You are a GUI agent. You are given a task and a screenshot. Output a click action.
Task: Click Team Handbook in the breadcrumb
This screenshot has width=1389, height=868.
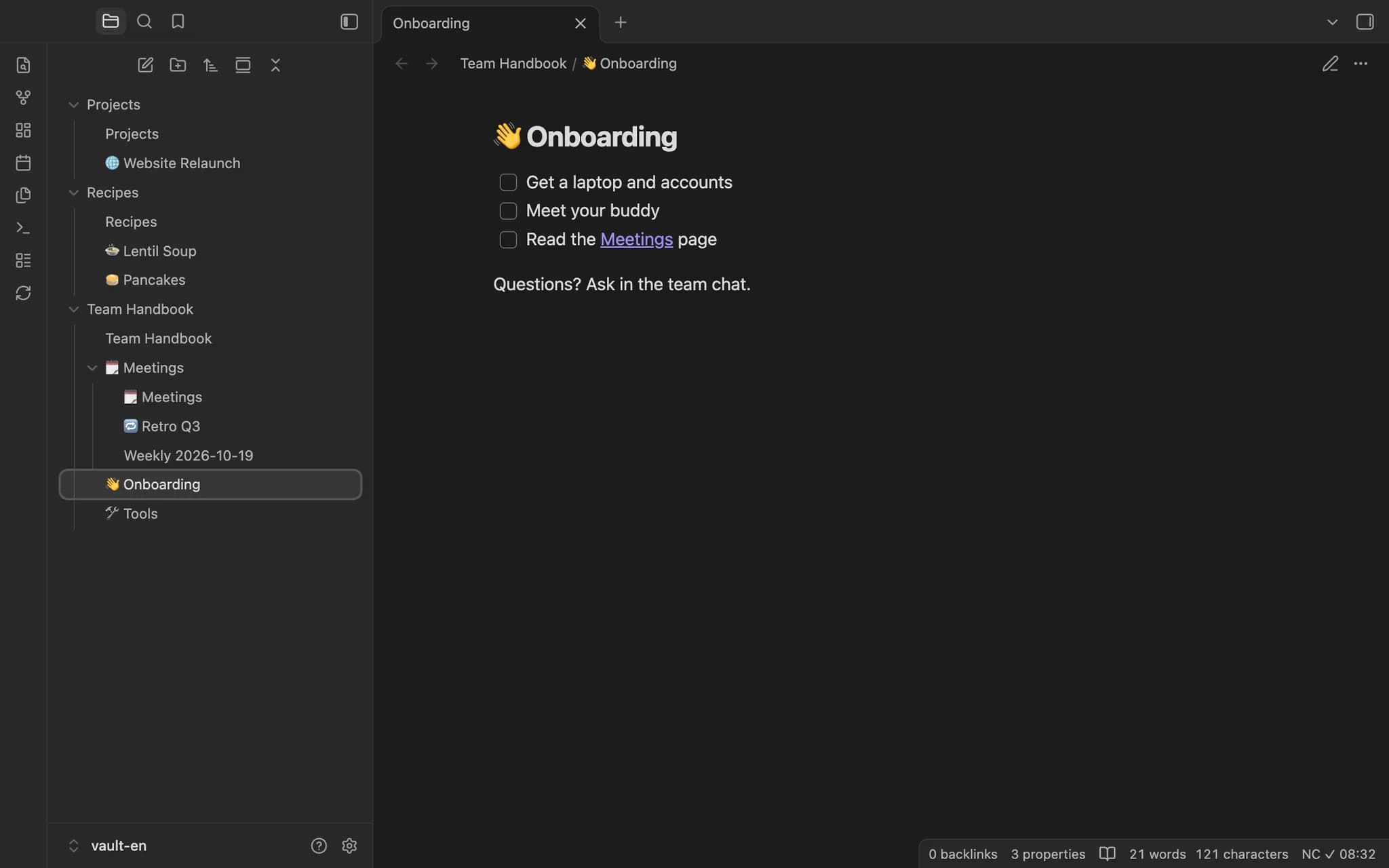click(x=513, y=64)
